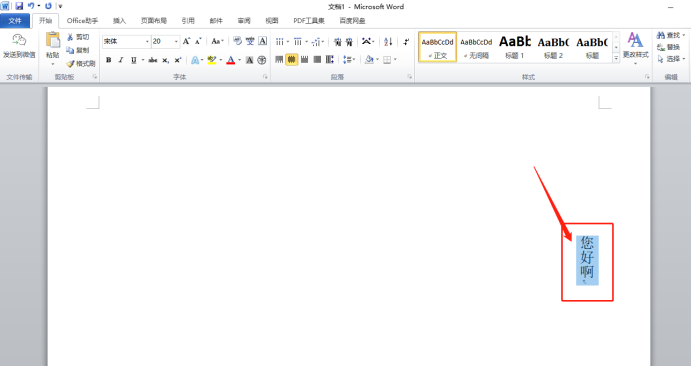
Task: Expand the font color arrow
Action: coord(240,60)
